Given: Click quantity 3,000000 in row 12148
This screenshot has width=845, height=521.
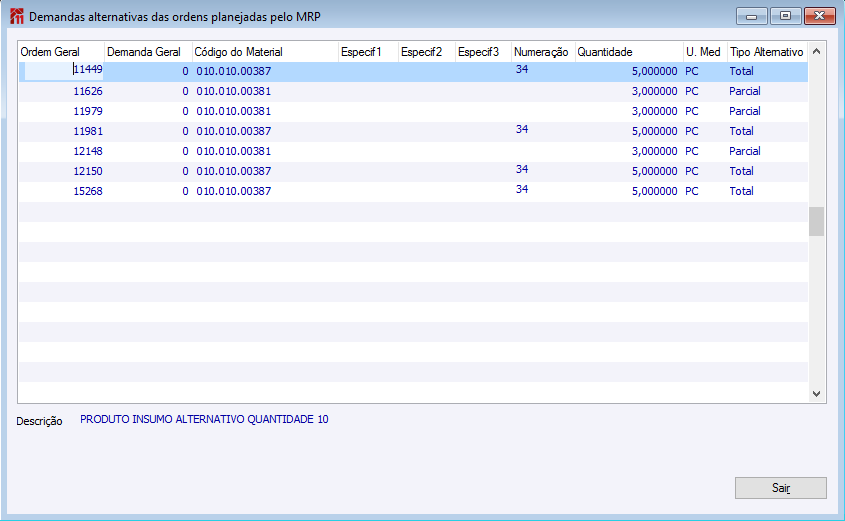Looking at the screenshot, I should [654, 151].
